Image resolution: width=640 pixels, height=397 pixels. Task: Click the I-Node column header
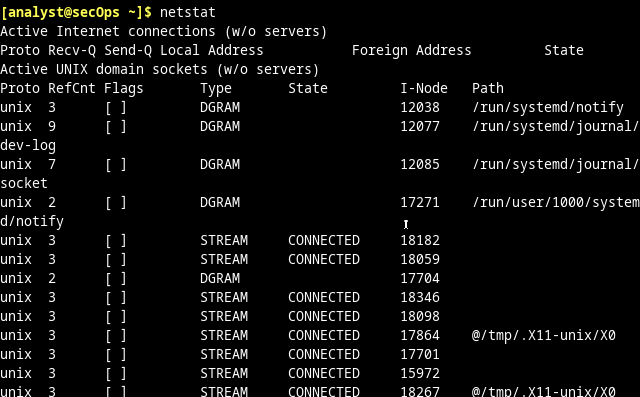click(x=424, y=89)
